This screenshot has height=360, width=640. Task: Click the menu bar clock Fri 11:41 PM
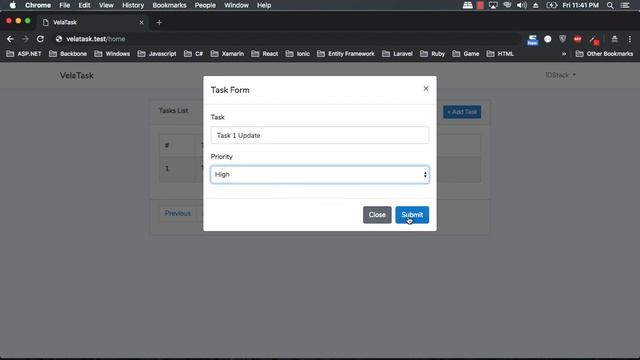coord(580,5)
